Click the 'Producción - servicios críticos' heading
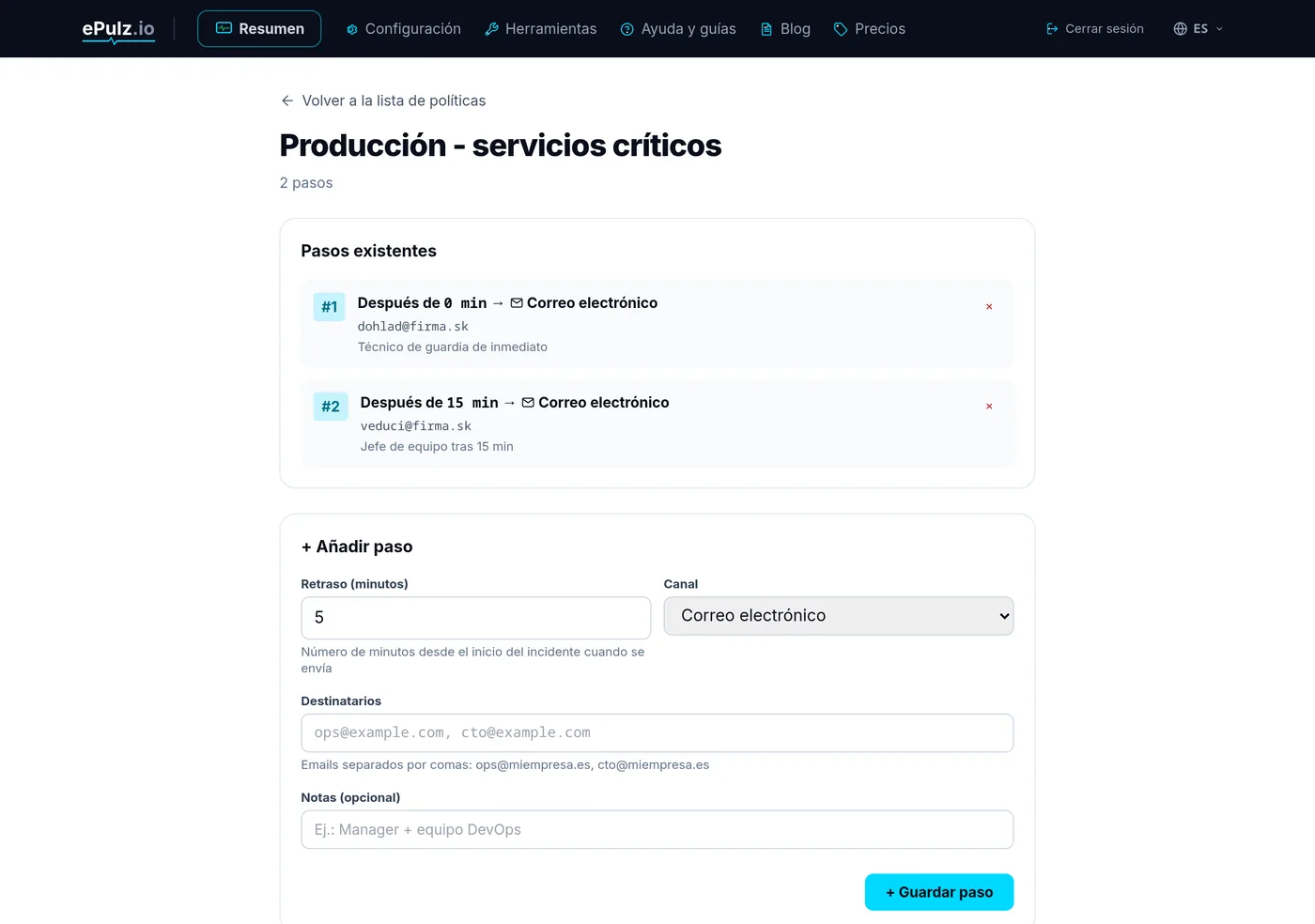1315x924 pixels. pyautogui.click(x=501, y=146)
